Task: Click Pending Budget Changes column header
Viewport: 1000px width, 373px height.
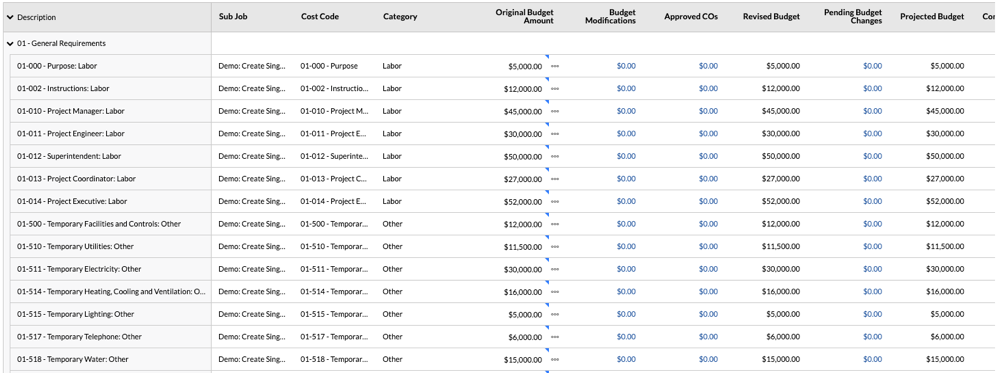Action: coord(853,17)
